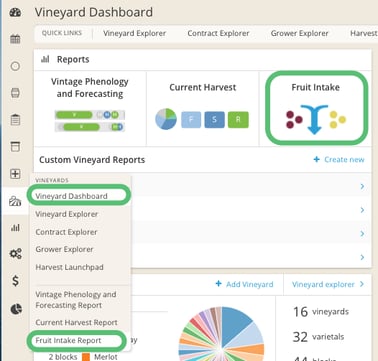Click the plus box sidebar icon

point(15,174)
